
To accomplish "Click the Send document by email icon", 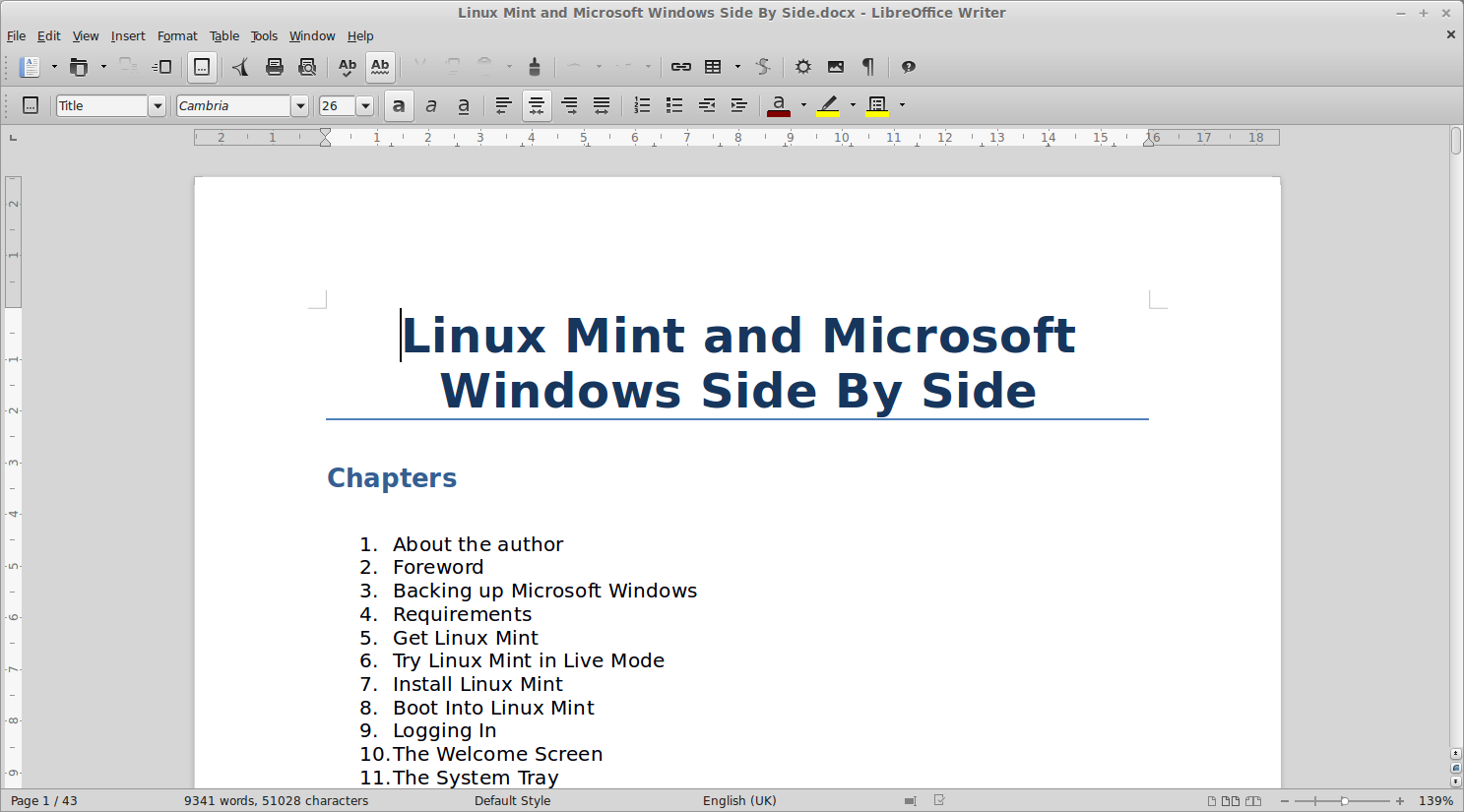I will 162,67.
